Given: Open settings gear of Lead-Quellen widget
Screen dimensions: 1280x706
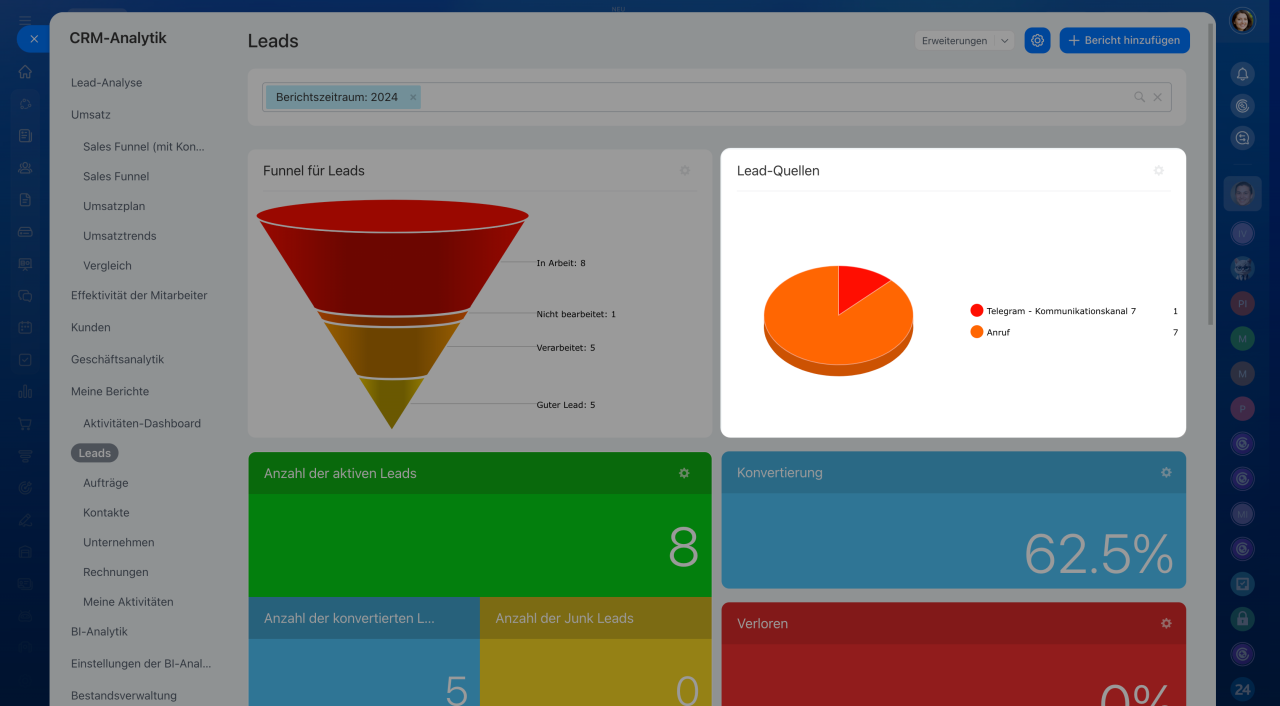Looking at the screenshot, I should pyautogui.click(x=1159, y=171).
